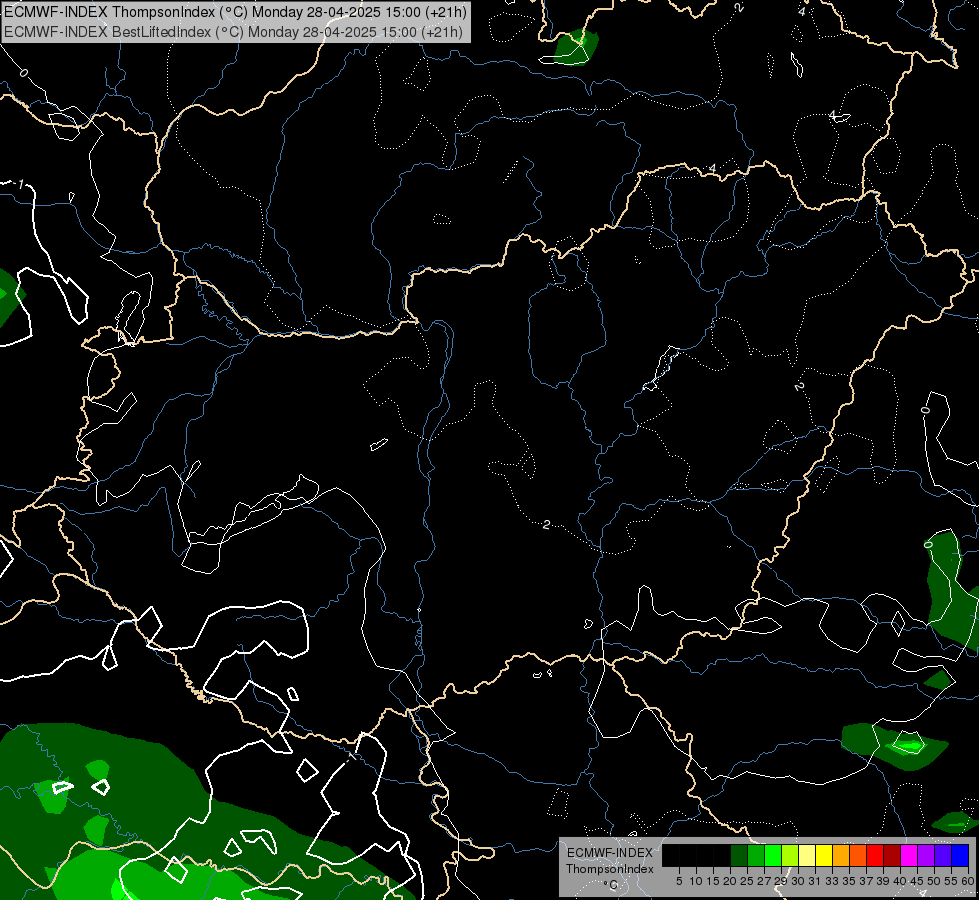
Task: Pick the yellow 31–33 legend swatch
Action: coord(824,855)
